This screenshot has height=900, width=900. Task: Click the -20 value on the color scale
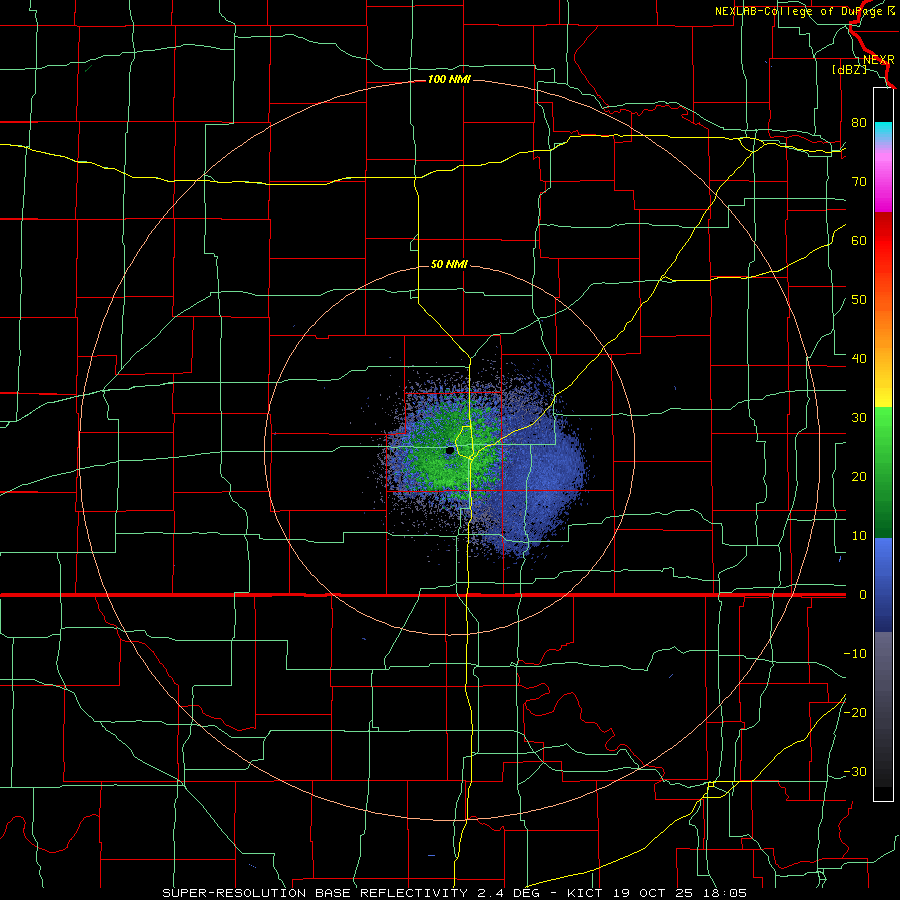(x=855, y=712)
